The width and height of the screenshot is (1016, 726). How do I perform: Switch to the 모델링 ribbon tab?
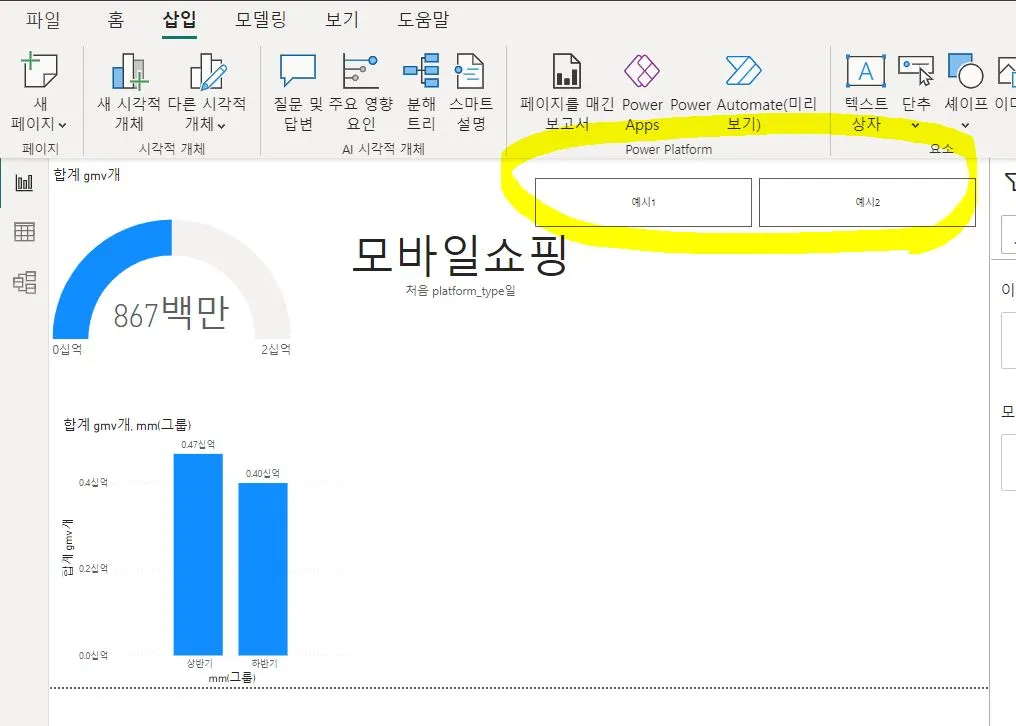click(260, 19)
